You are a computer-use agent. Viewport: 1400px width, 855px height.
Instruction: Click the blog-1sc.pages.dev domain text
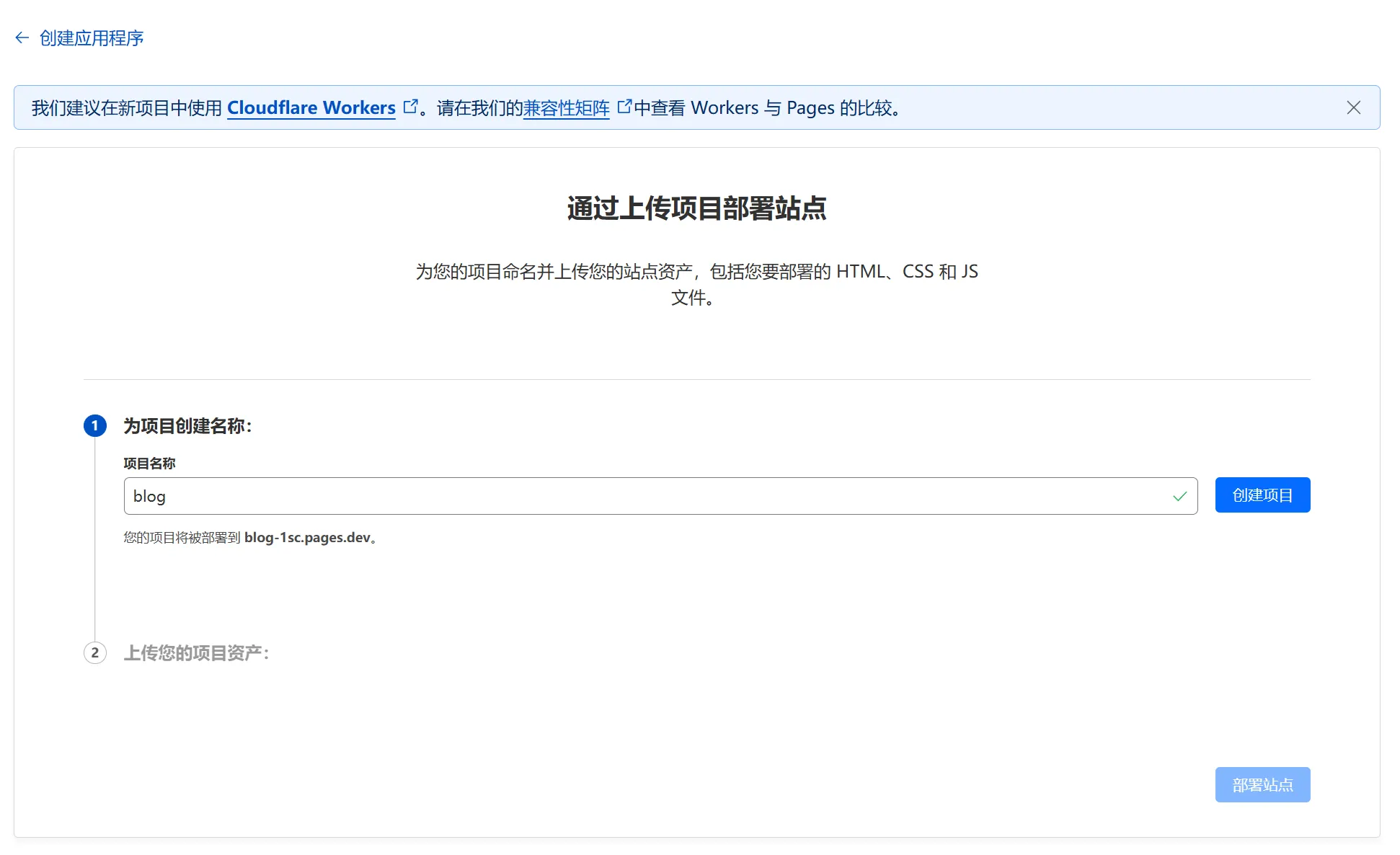307,538
